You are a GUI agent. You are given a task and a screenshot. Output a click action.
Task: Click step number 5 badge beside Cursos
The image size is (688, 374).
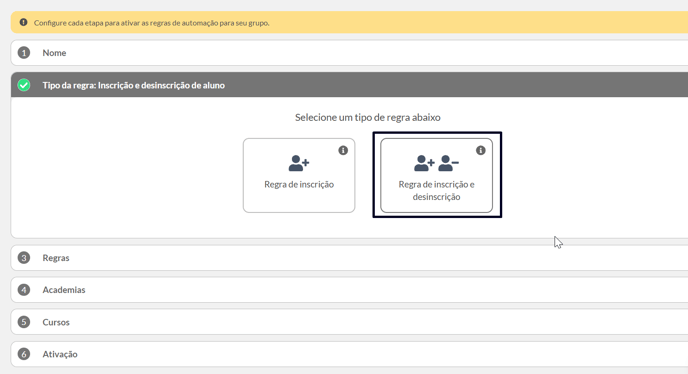24,322
